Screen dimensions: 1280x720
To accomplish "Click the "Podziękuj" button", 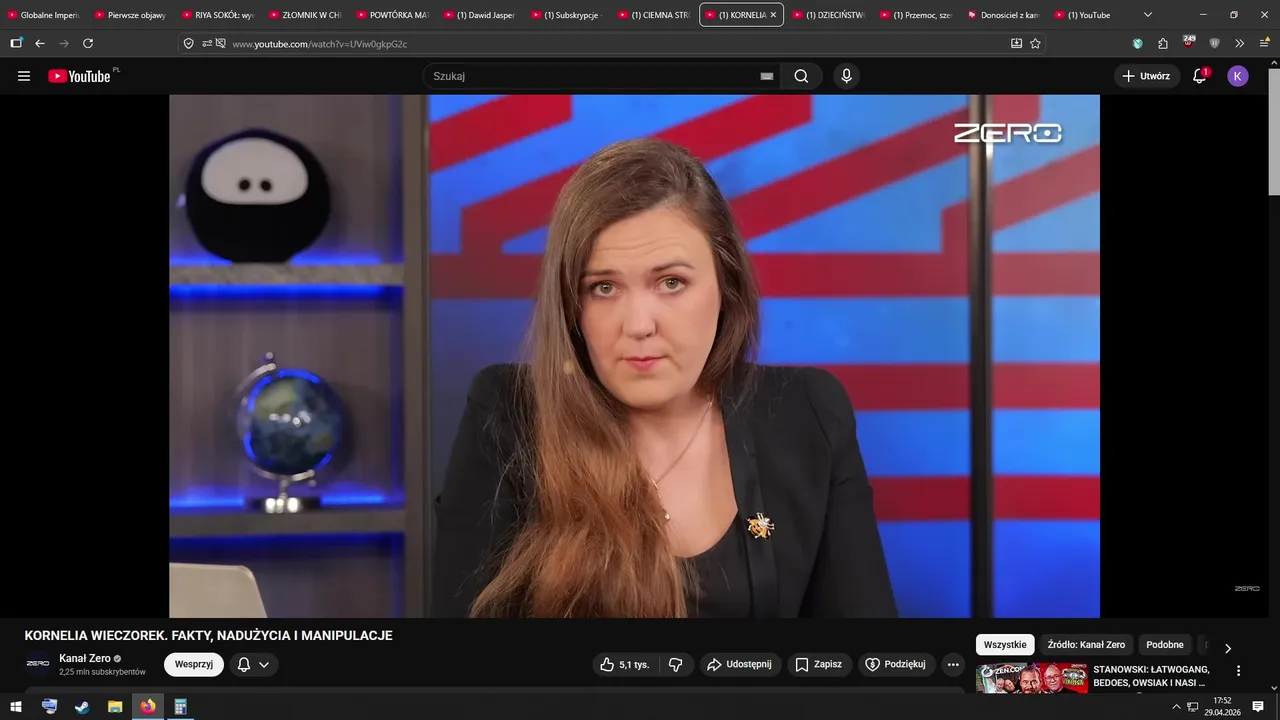I will pos(896,664).
